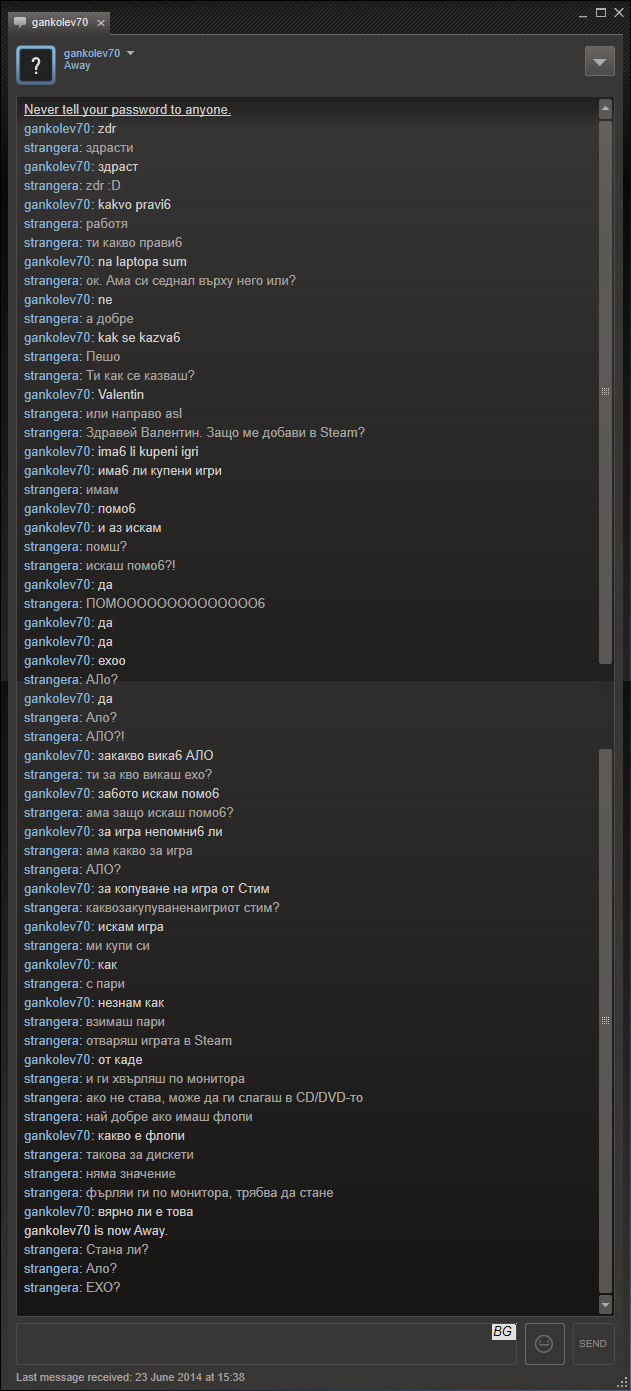This screenshot has width=631, height=1391.
Task: Minimize the chat window
Action: (584, 13)
